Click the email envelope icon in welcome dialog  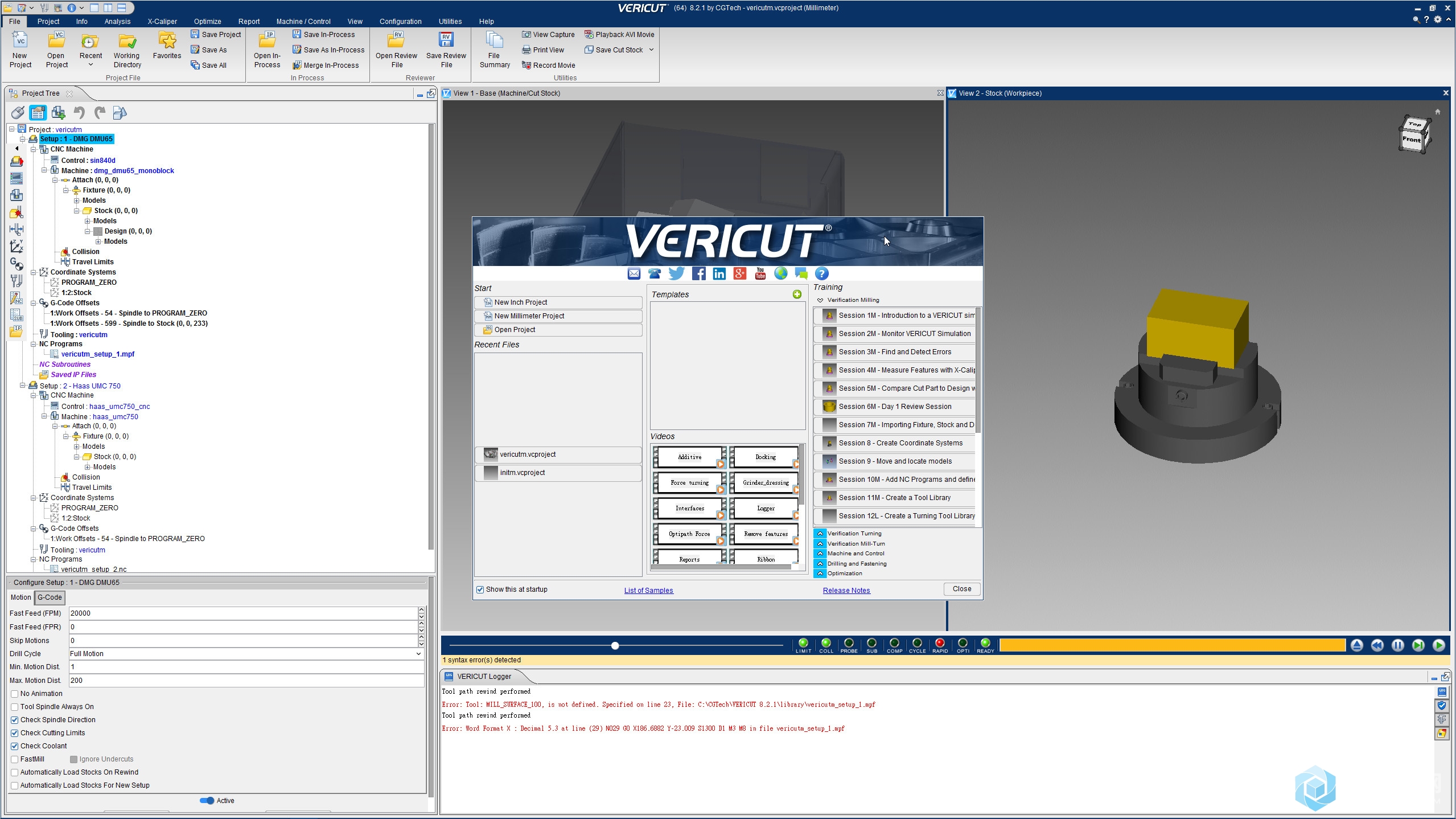point(634,274)
